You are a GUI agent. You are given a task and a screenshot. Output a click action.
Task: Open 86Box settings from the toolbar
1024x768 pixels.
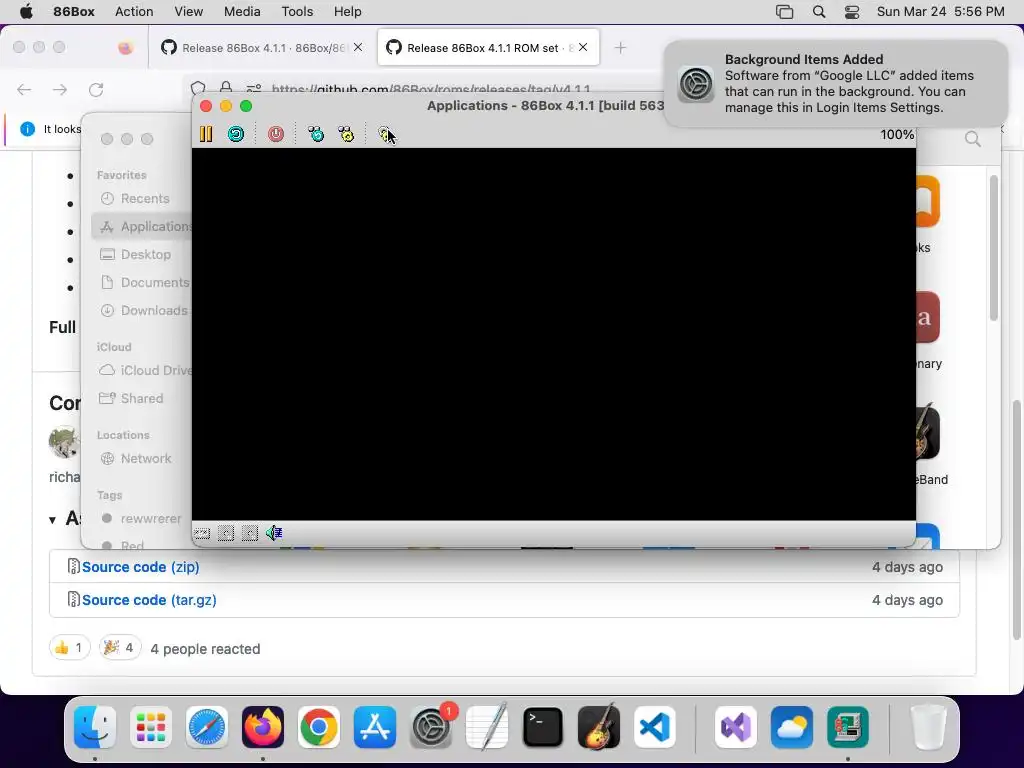(386, 134)
